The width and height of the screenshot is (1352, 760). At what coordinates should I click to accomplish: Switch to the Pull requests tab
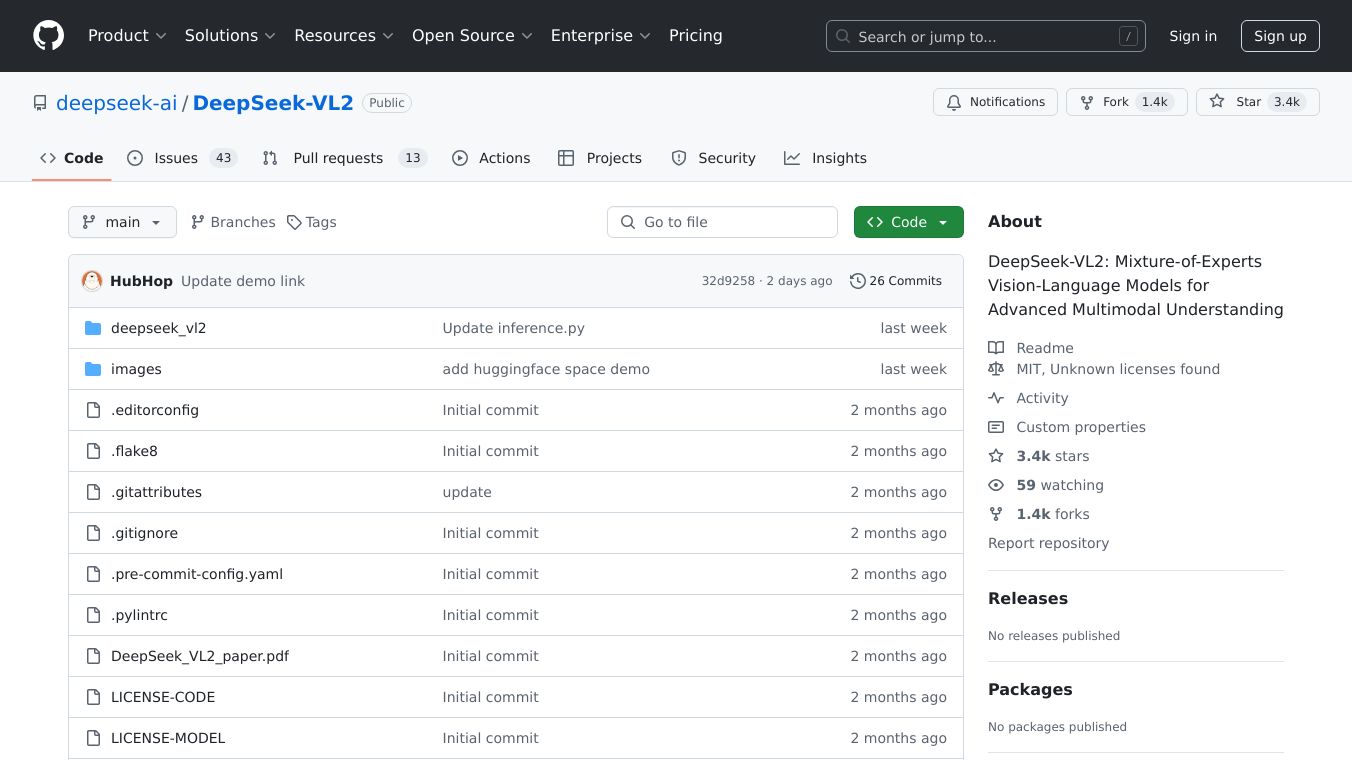337,158
